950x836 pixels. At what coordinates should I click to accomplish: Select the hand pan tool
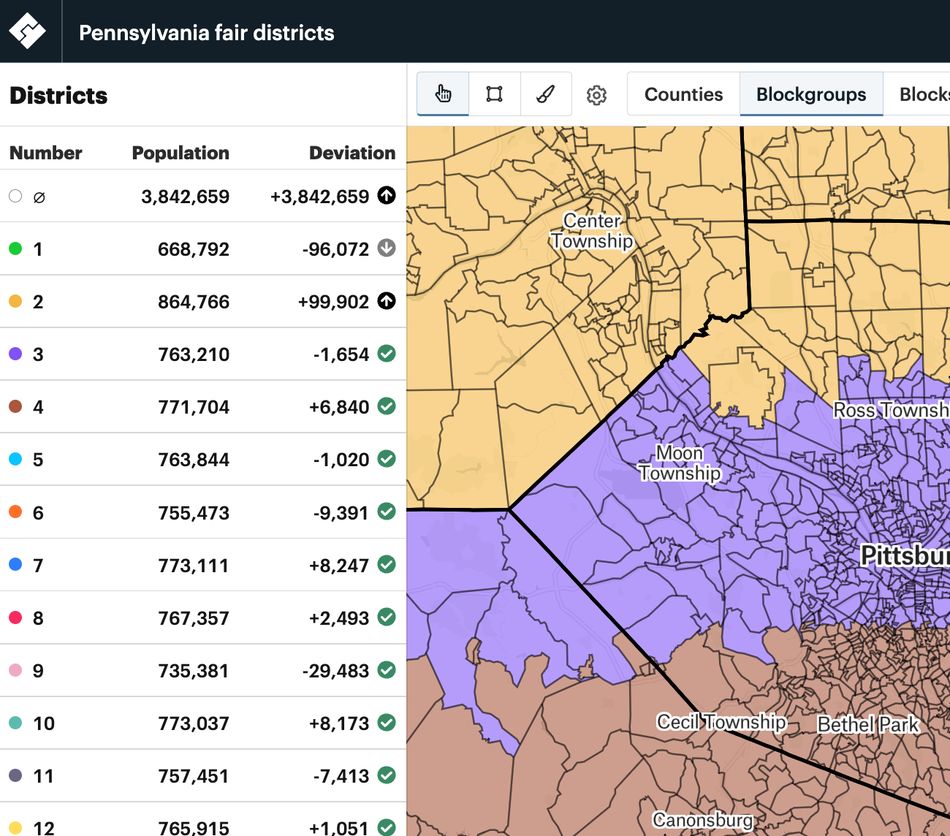point(443,94)
